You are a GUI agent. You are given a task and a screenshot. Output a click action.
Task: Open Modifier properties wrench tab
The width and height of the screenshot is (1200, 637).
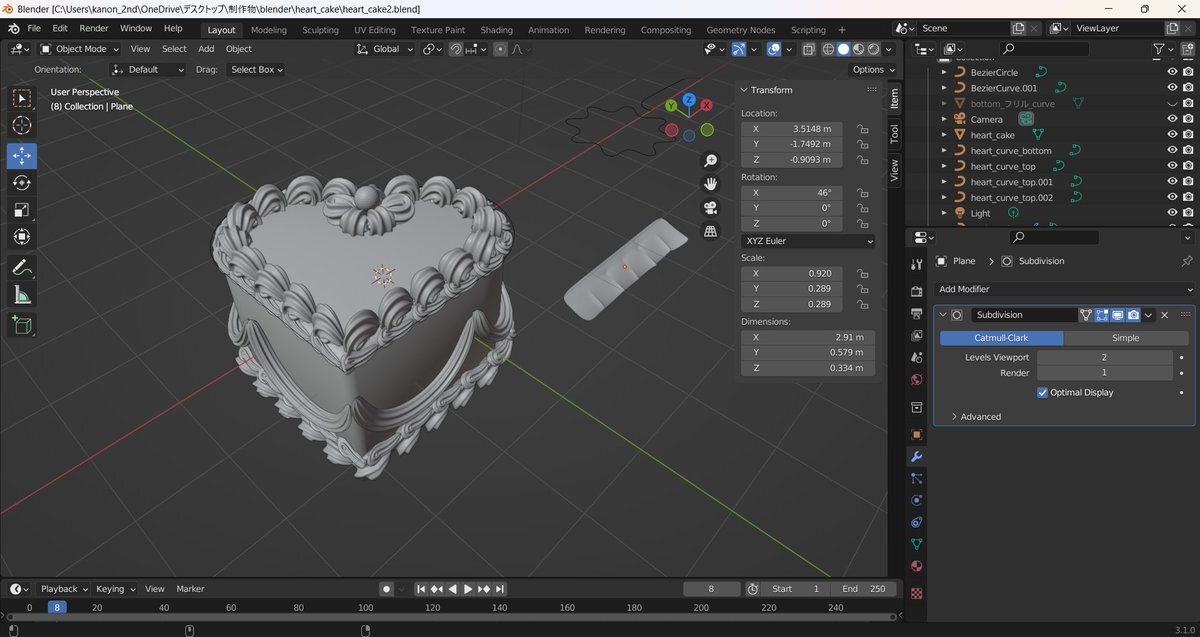(x=916, y=456)
